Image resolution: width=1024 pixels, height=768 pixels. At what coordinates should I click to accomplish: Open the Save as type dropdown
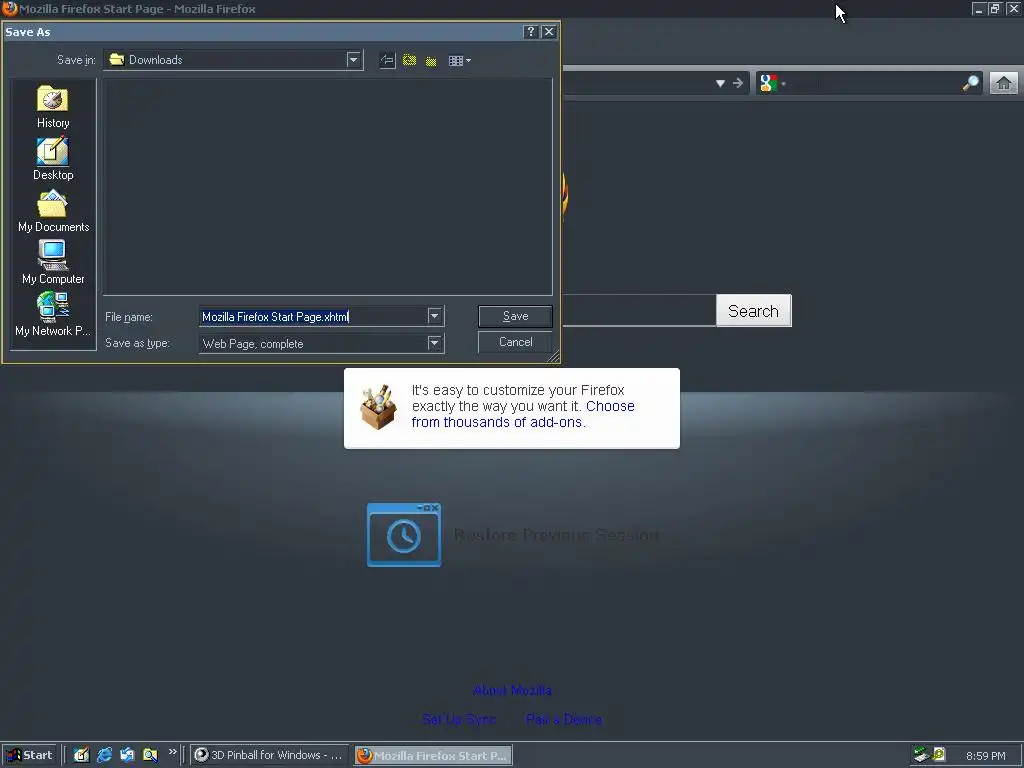click(434, 343)
